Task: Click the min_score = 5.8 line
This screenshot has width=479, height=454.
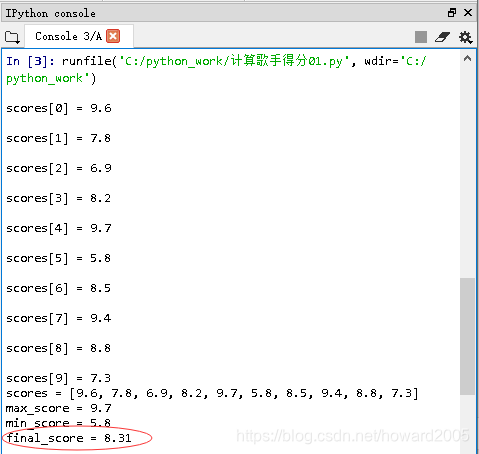Action: (x=58, y=423)
